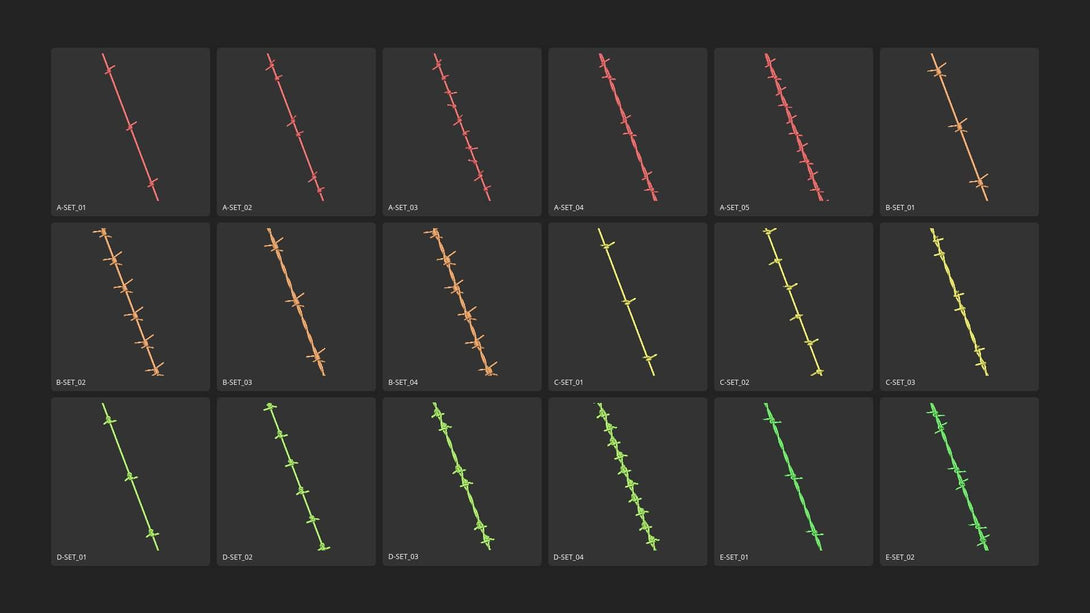The width and height of the screenshot is (1090, 613).
Task: Click the C-SET_01 label text
Action: 569,382
